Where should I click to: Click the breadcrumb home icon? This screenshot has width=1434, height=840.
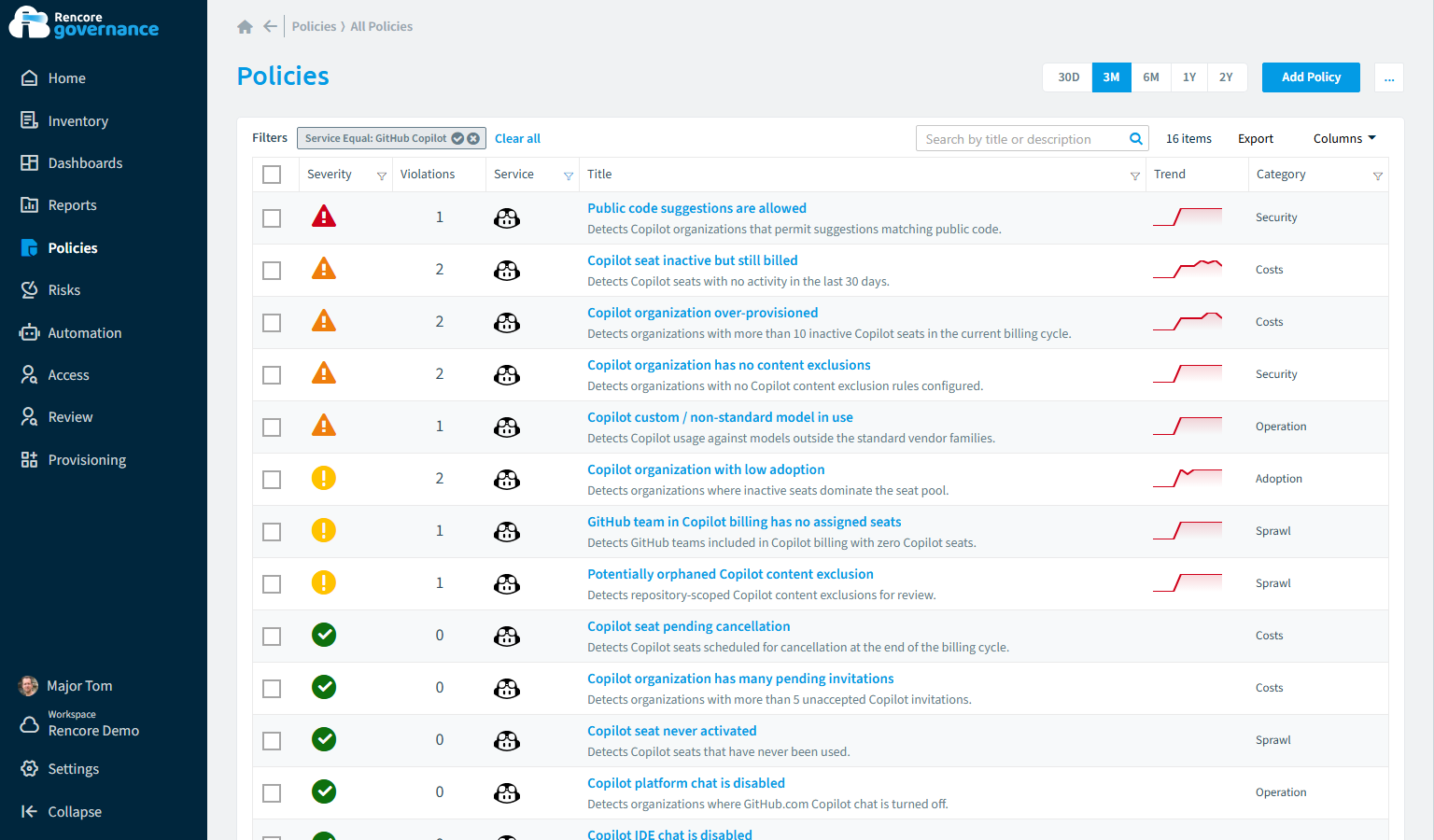[x=246, y=27]
